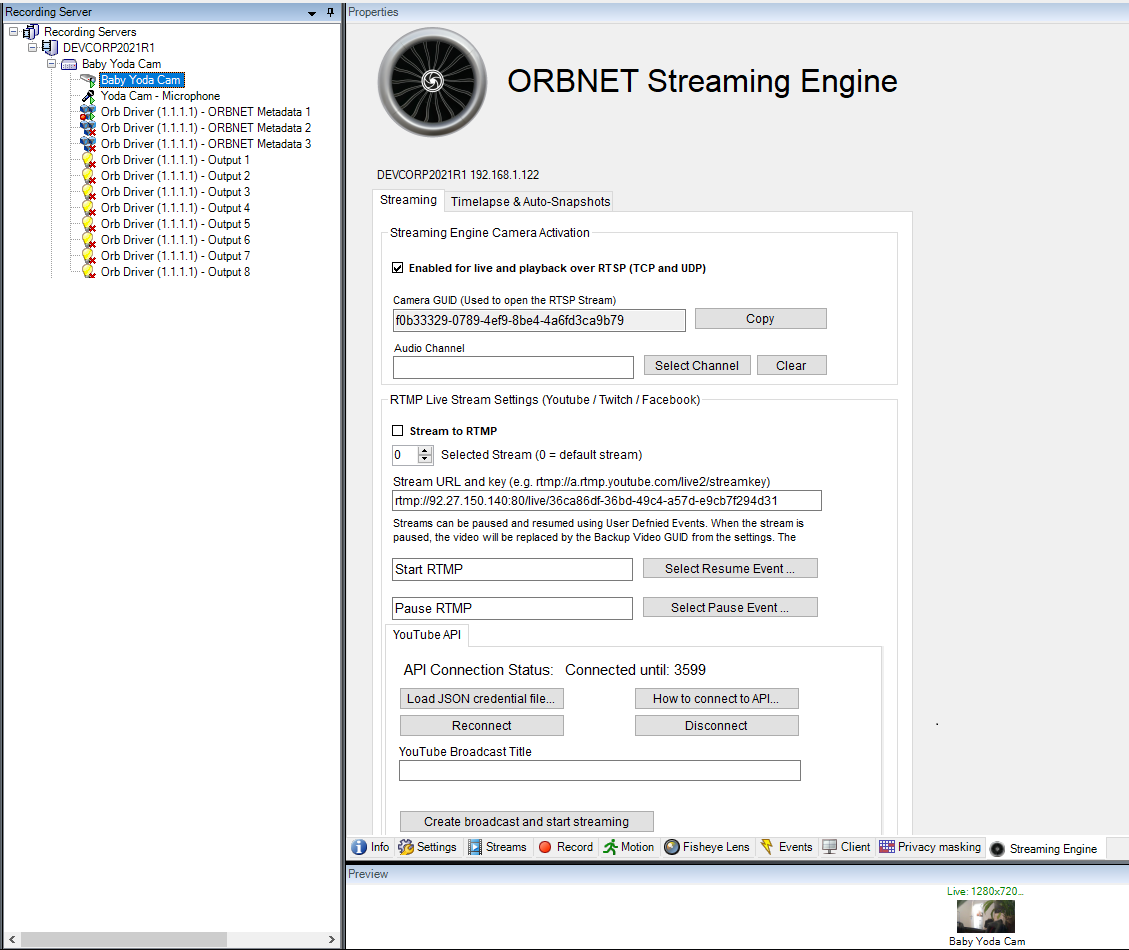The width and height of the screenshot is (1129, 950).
Task: Click the Output 1 bulb icon
Action: (88, 160)
